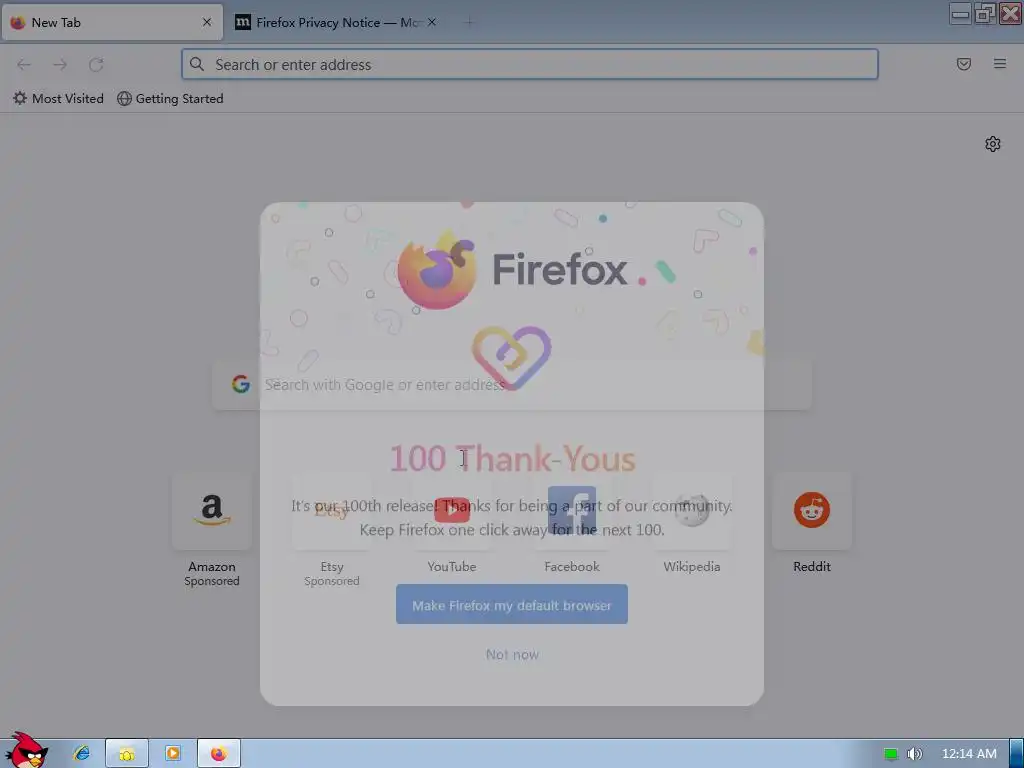1024x768 pixels.
Task: Open the file explorer taskbar icon
Action: pyautogui.click(x=127, y=754)
